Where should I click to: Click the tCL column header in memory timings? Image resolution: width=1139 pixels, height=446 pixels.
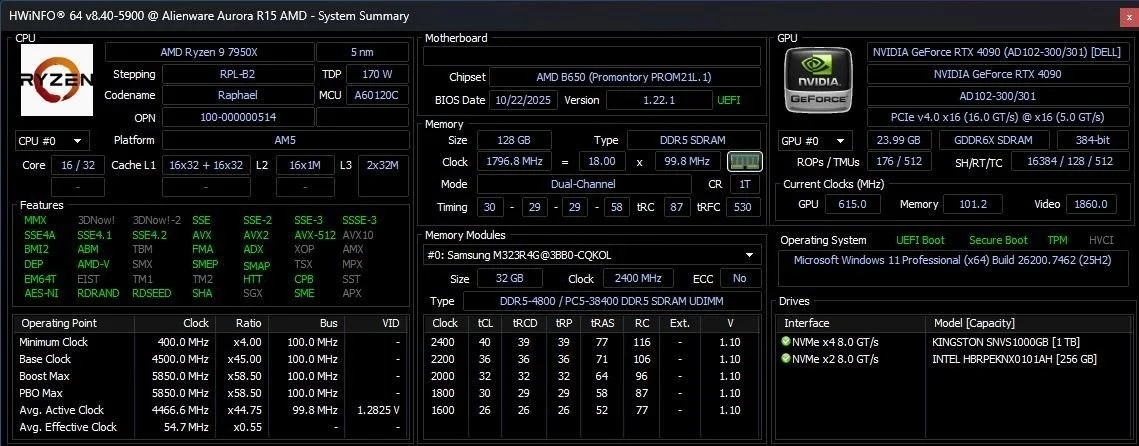pyautogui.click(x=485, y=323)
